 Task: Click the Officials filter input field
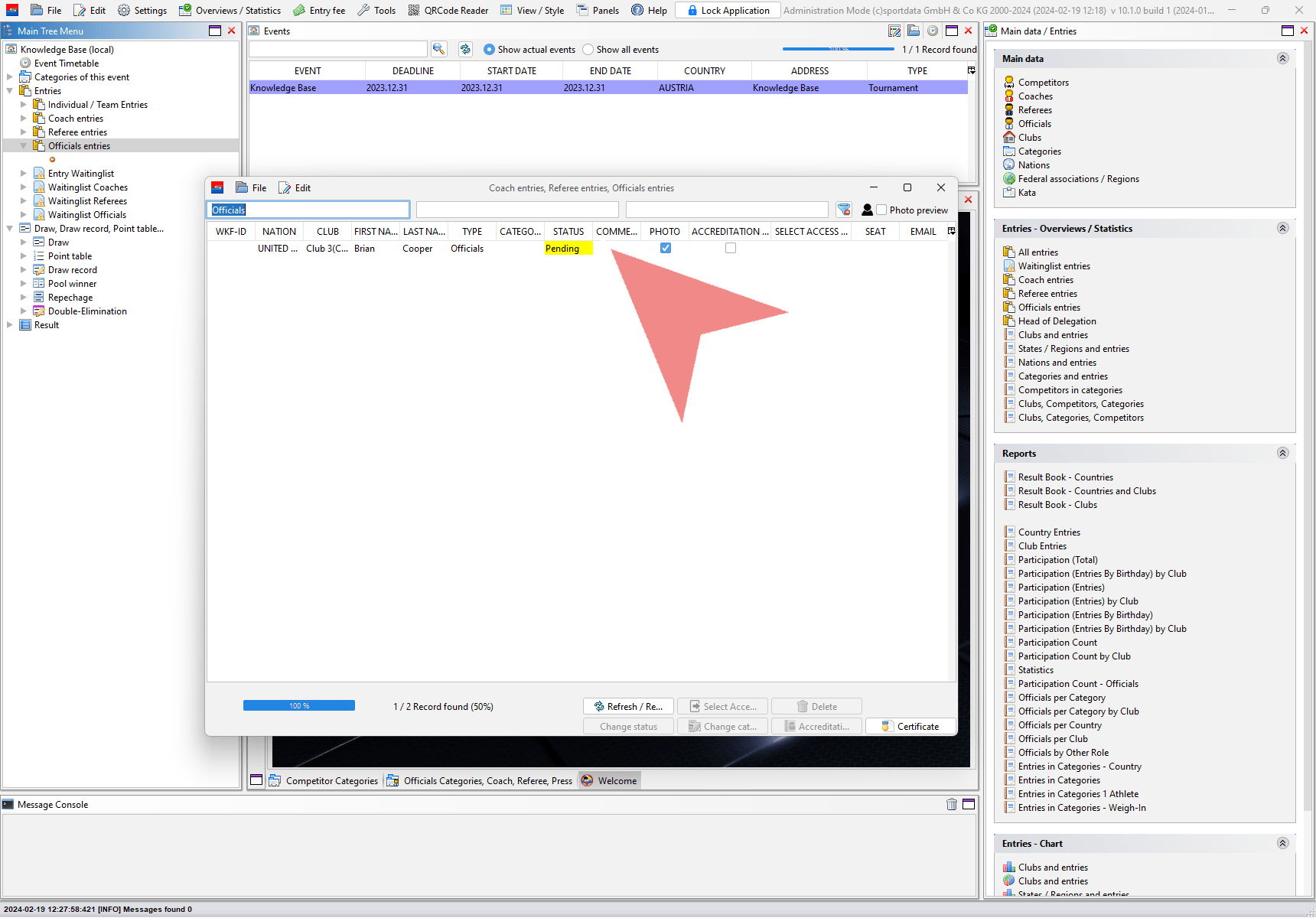coord(308,210)
